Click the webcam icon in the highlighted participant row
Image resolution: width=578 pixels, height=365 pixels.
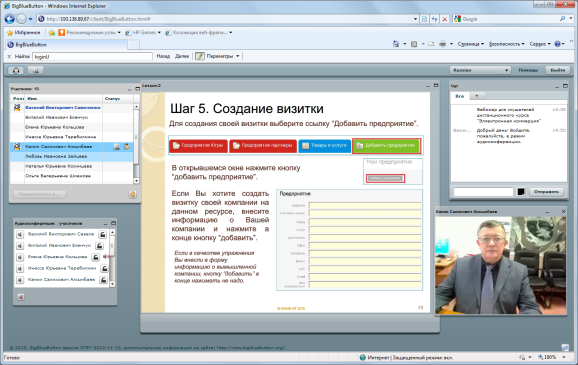(116, 147)
